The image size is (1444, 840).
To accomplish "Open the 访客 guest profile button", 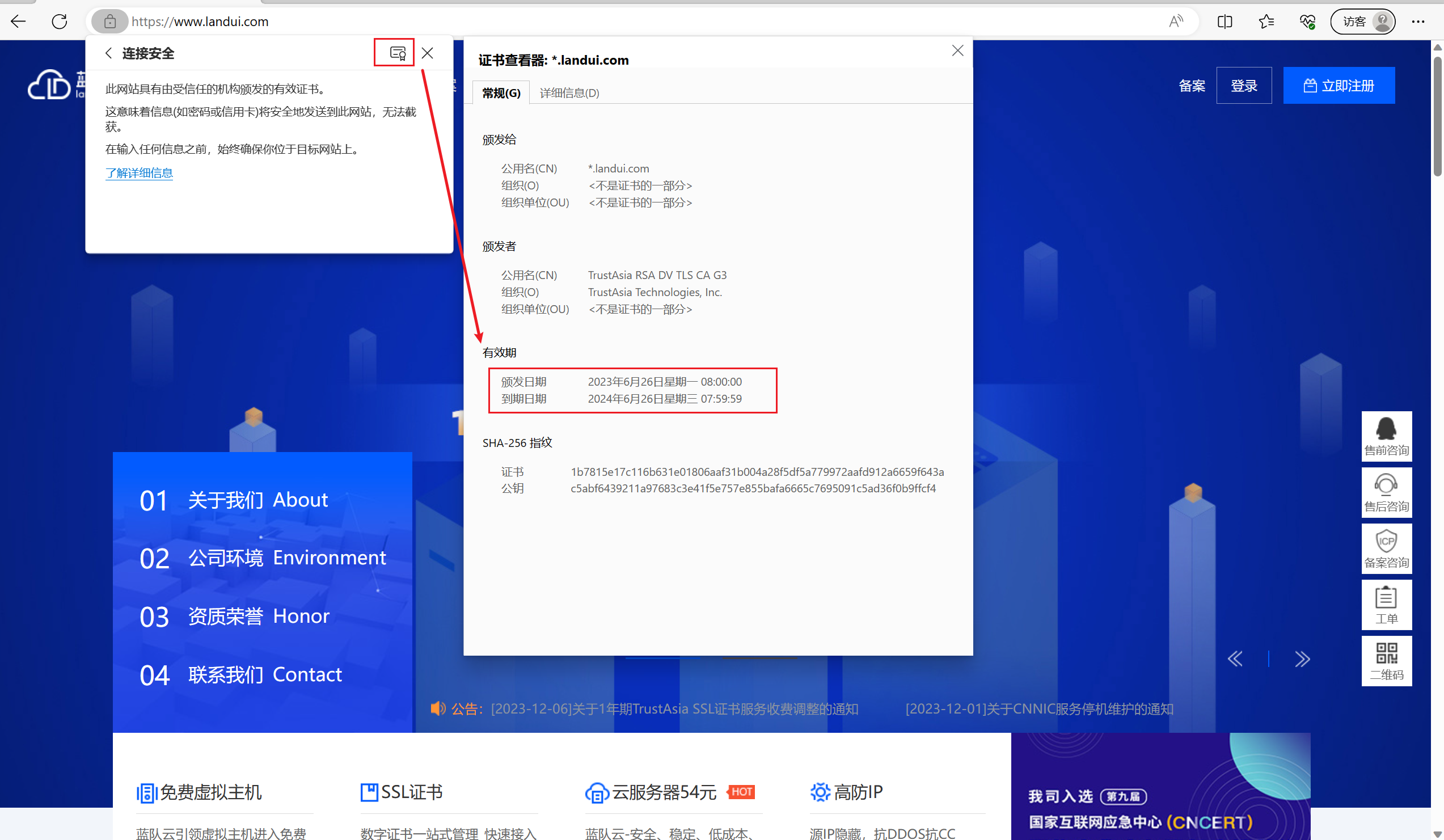I will (x=1363, y=22).
